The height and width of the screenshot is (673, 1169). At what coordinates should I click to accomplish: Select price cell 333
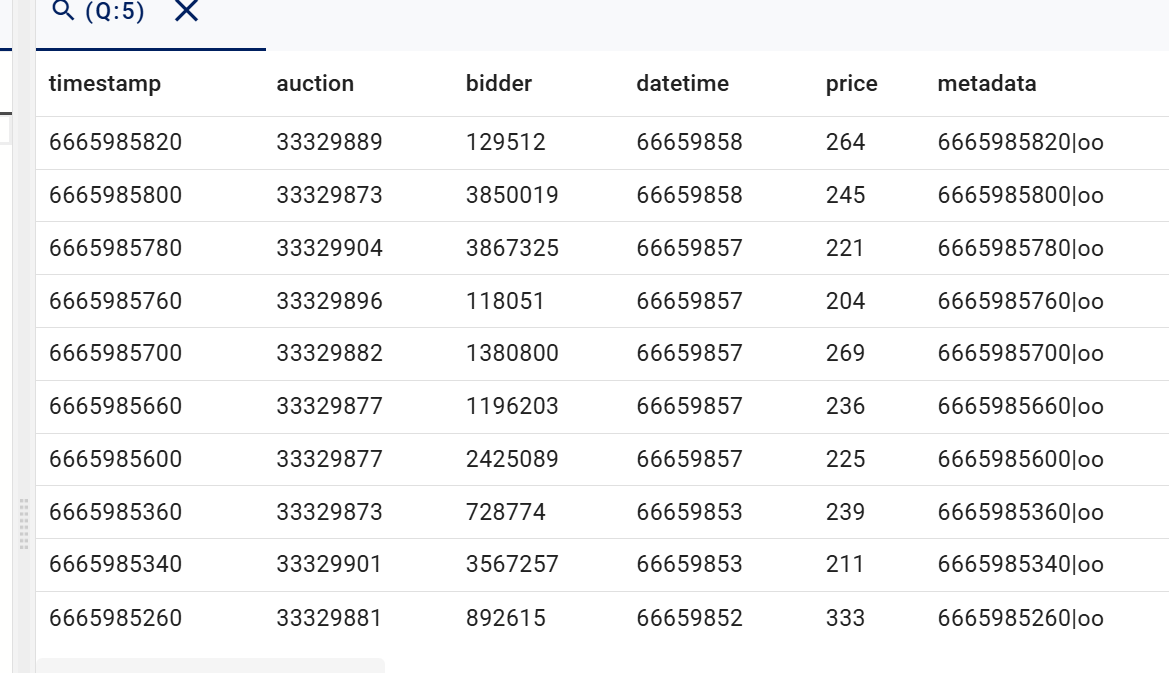pos(845,619)
